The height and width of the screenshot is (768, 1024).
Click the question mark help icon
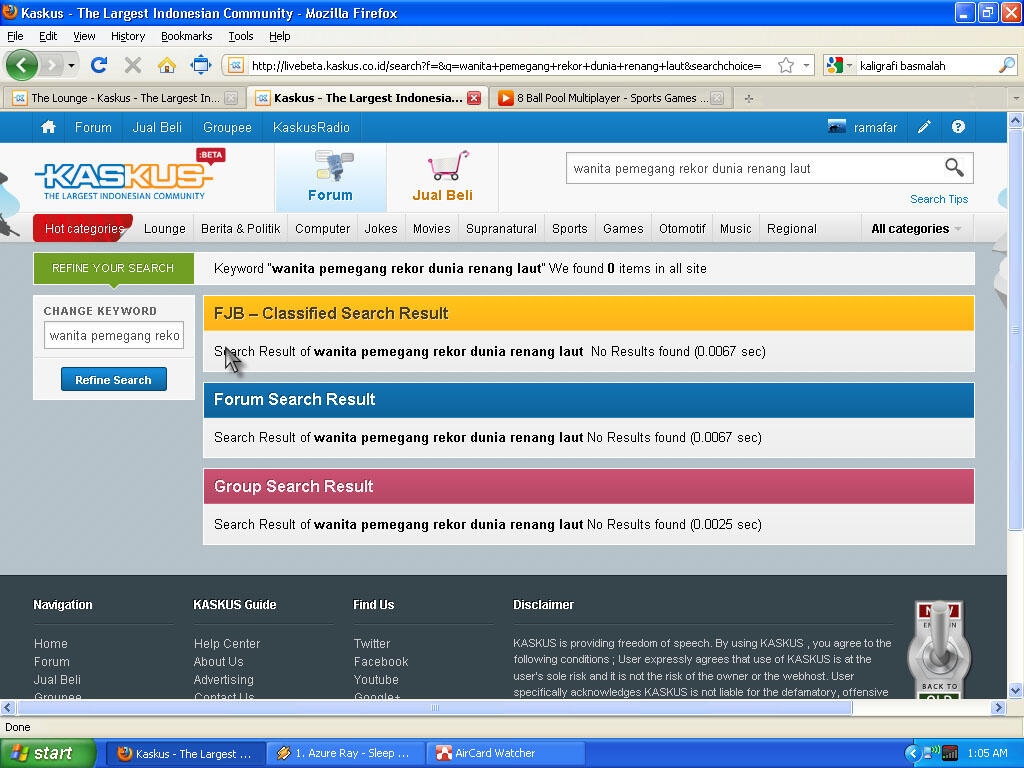[958, 127]
